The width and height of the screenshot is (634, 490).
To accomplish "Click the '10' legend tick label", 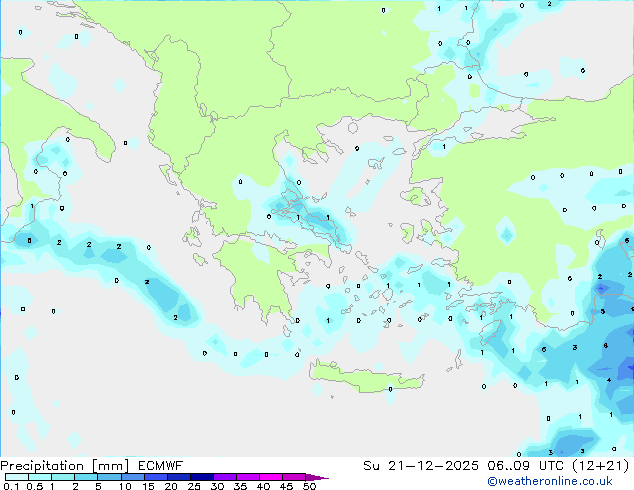I will tap(125, 486).
